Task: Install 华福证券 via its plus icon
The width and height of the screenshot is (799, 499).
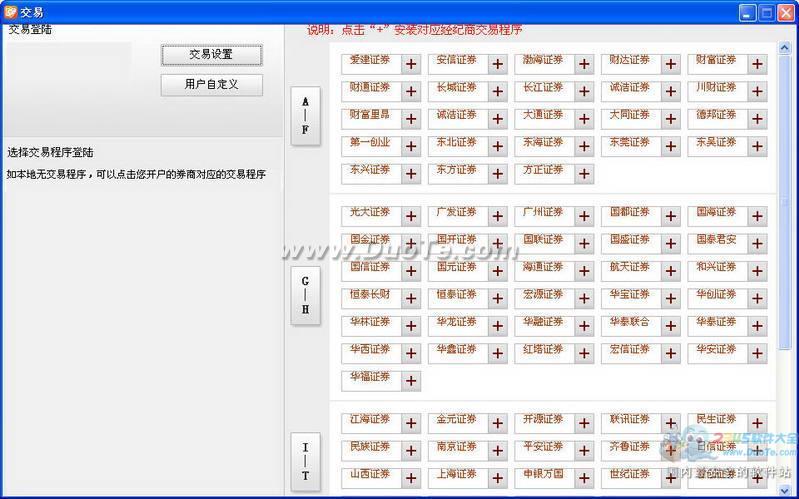Action: 411,381
